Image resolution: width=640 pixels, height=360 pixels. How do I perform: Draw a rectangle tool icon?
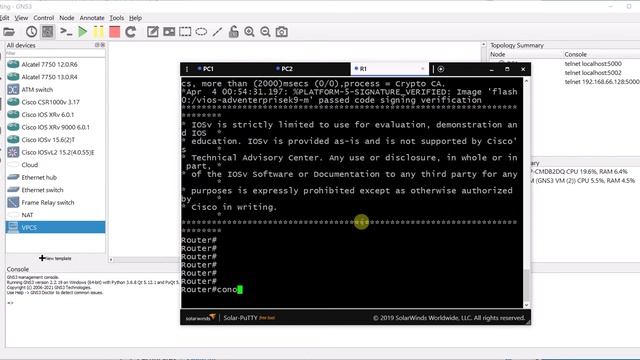pos(185,32)
